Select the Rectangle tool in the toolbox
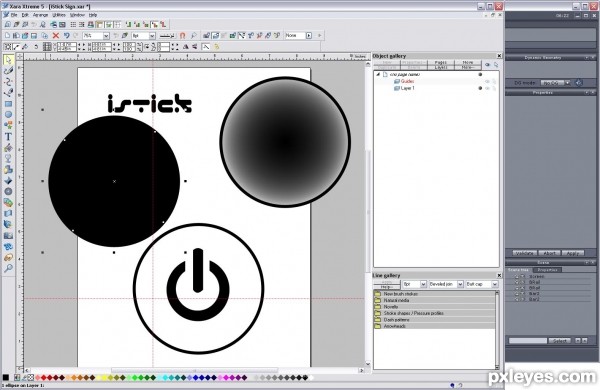 (x=8, y=104)
